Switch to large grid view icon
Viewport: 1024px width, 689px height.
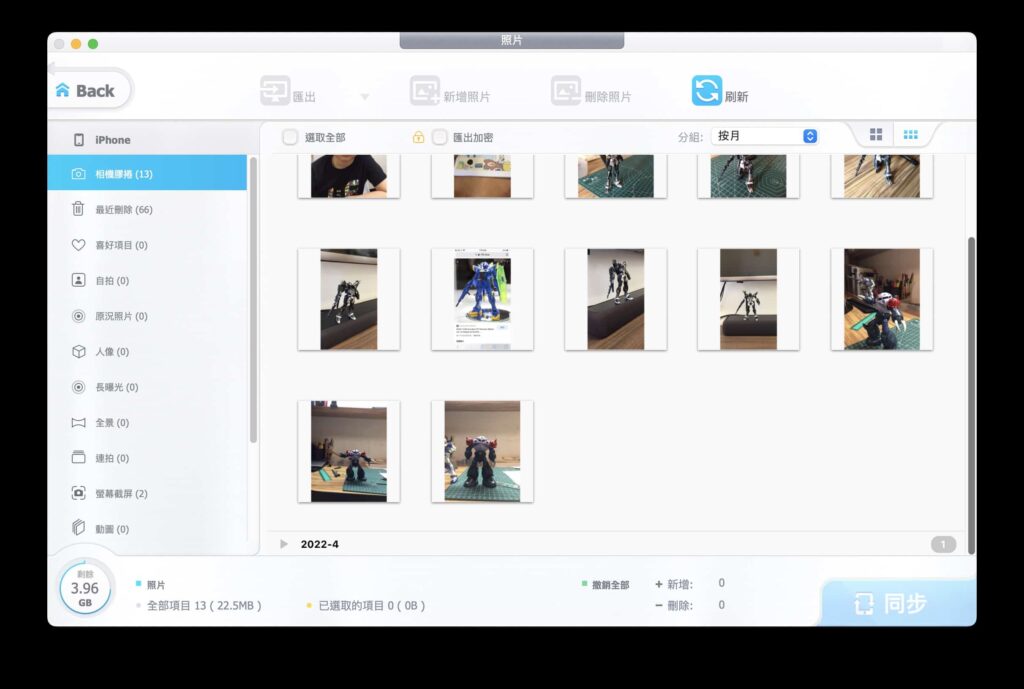coord(876,135)
